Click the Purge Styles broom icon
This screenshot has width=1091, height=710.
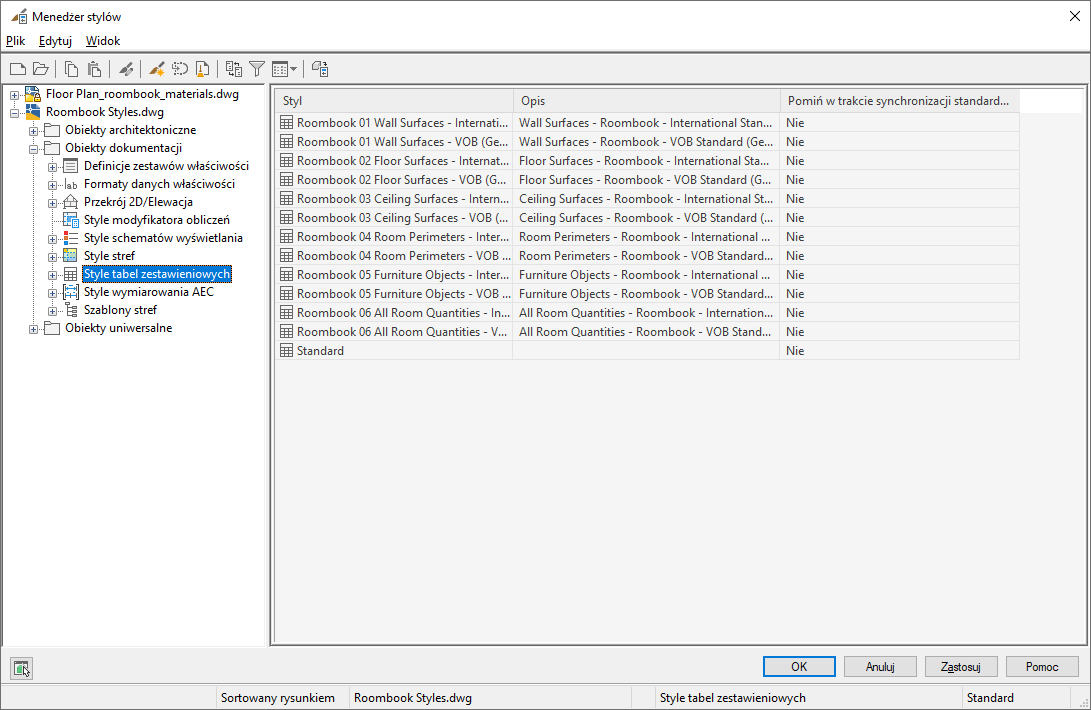(202, 69)
